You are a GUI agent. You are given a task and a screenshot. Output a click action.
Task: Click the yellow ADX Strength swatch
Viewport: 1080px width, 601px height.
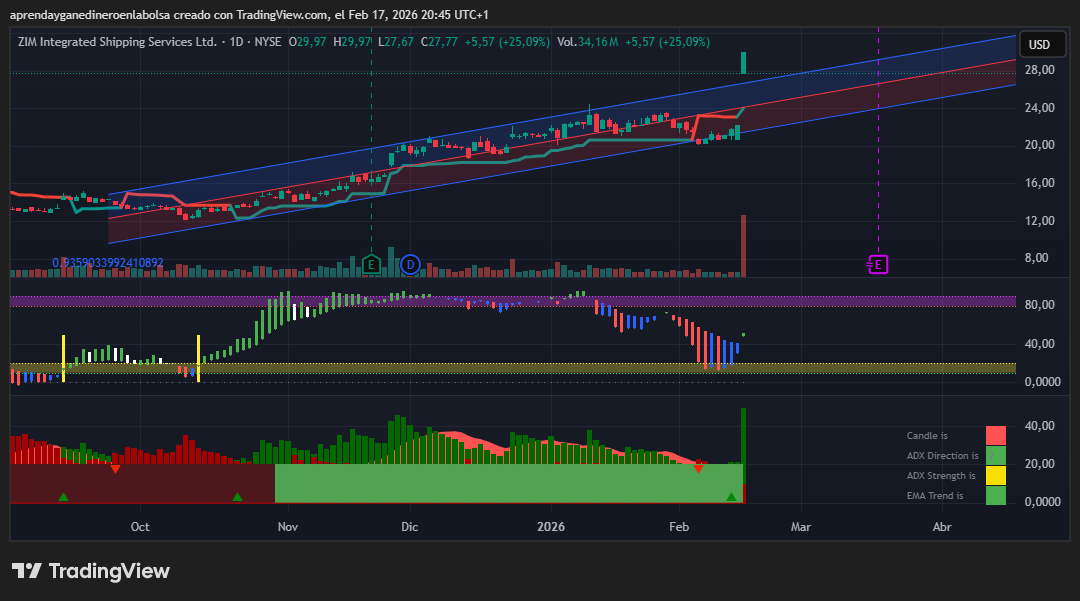pos(995,476)
